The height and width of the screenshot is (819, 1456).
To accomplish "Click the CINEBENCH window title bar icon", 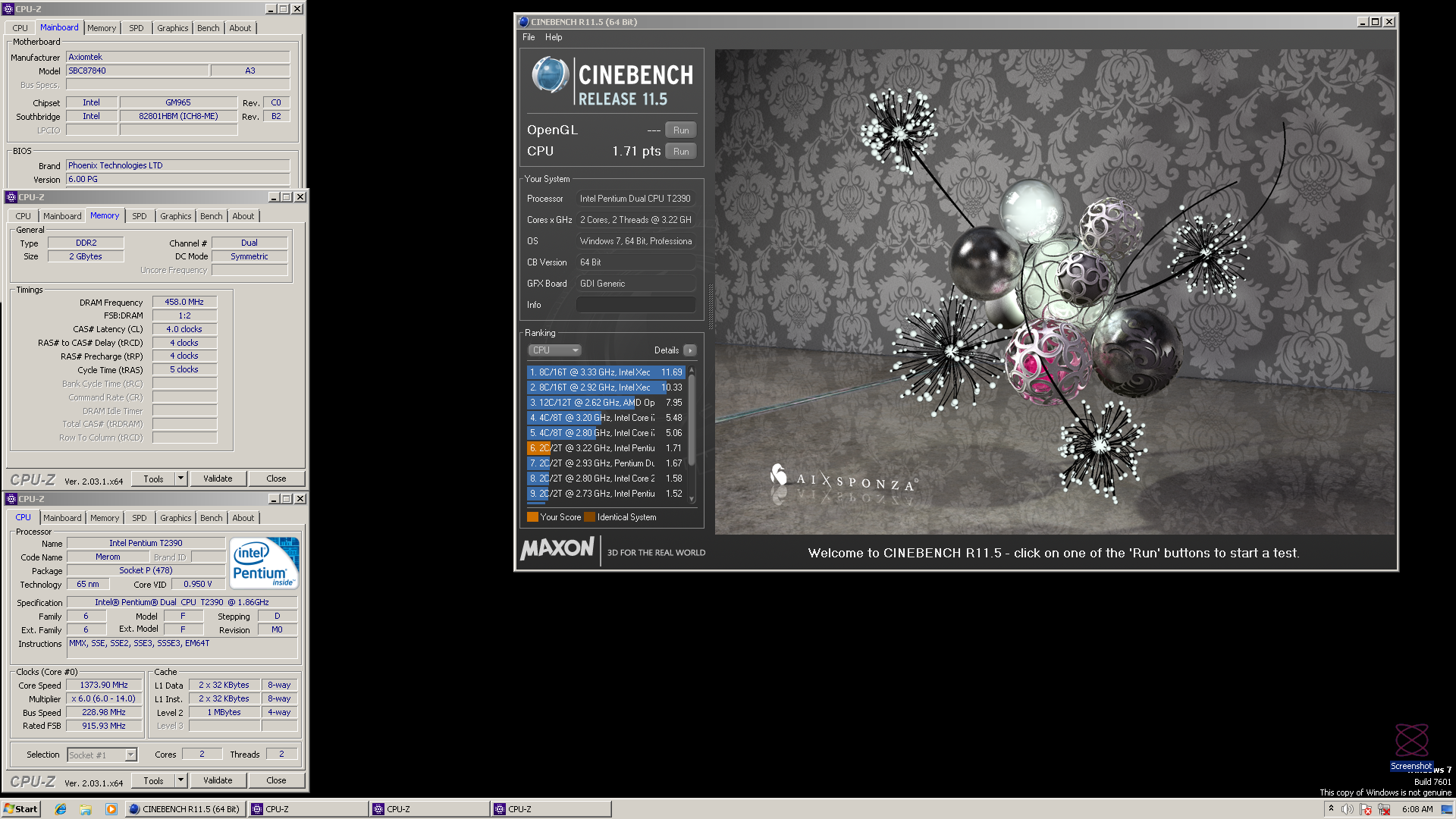I will point(523,22).
